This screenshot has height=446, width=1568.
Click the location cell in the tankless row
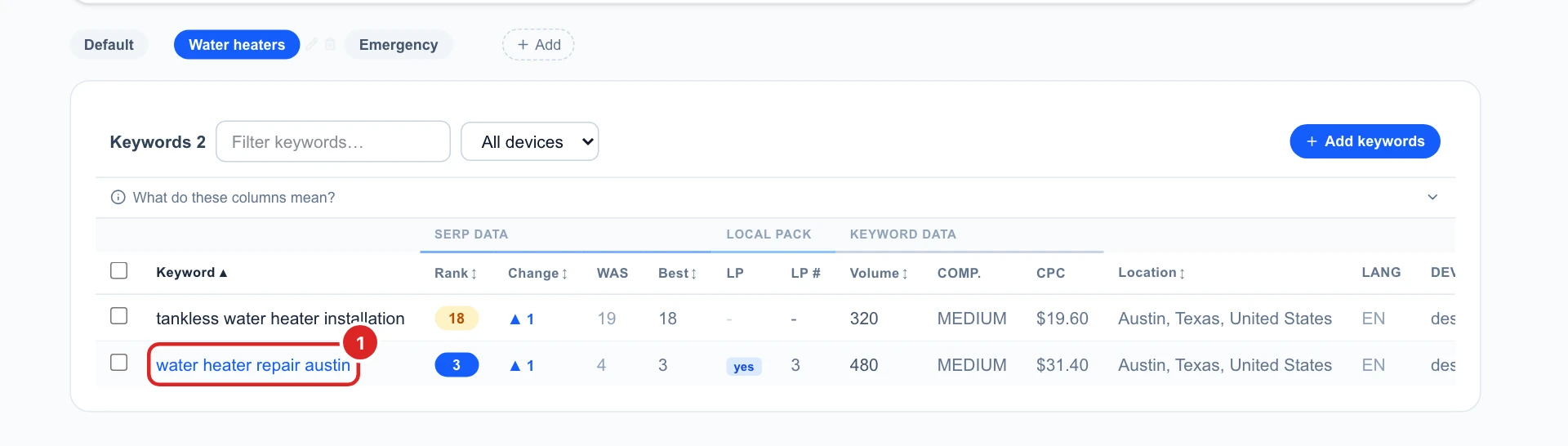1225,319
